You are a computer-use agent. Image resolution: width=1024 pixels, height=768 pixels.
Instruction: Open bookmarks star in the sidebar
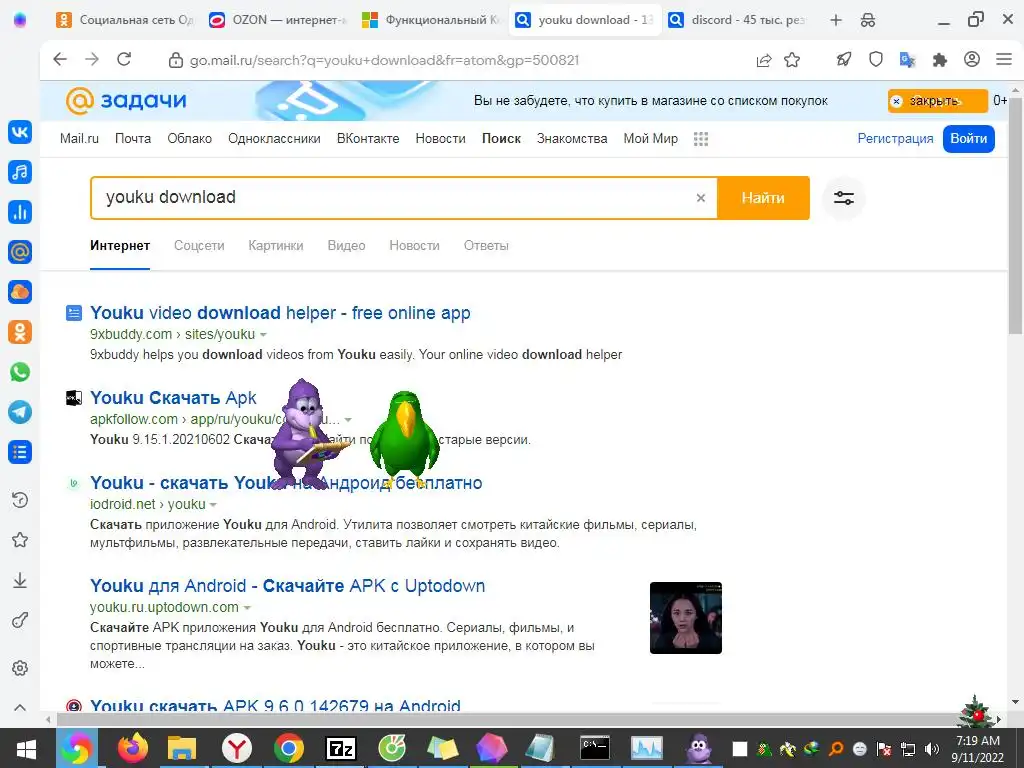click(20, 540)
